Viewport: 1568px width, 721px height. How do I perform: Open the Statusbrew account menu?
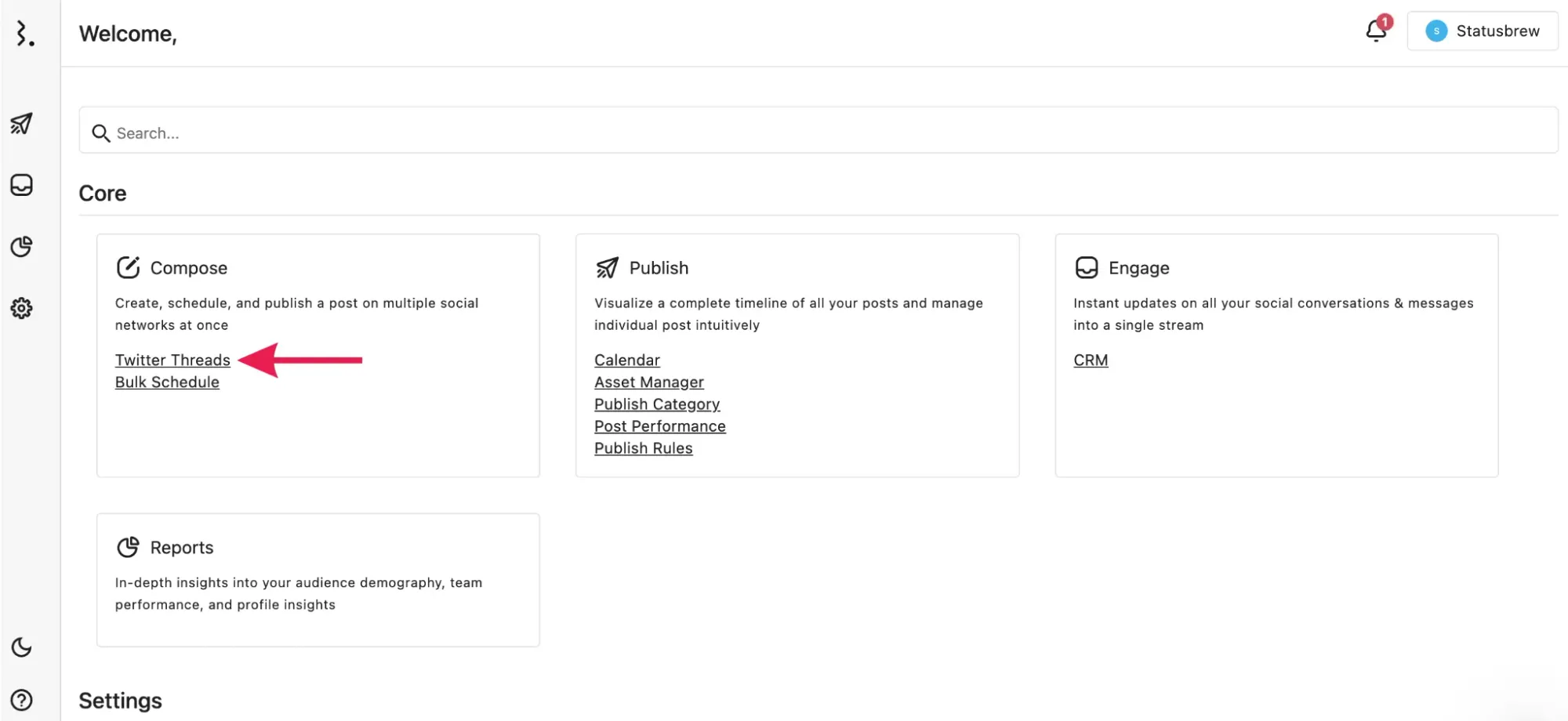tap(1482, 31)
